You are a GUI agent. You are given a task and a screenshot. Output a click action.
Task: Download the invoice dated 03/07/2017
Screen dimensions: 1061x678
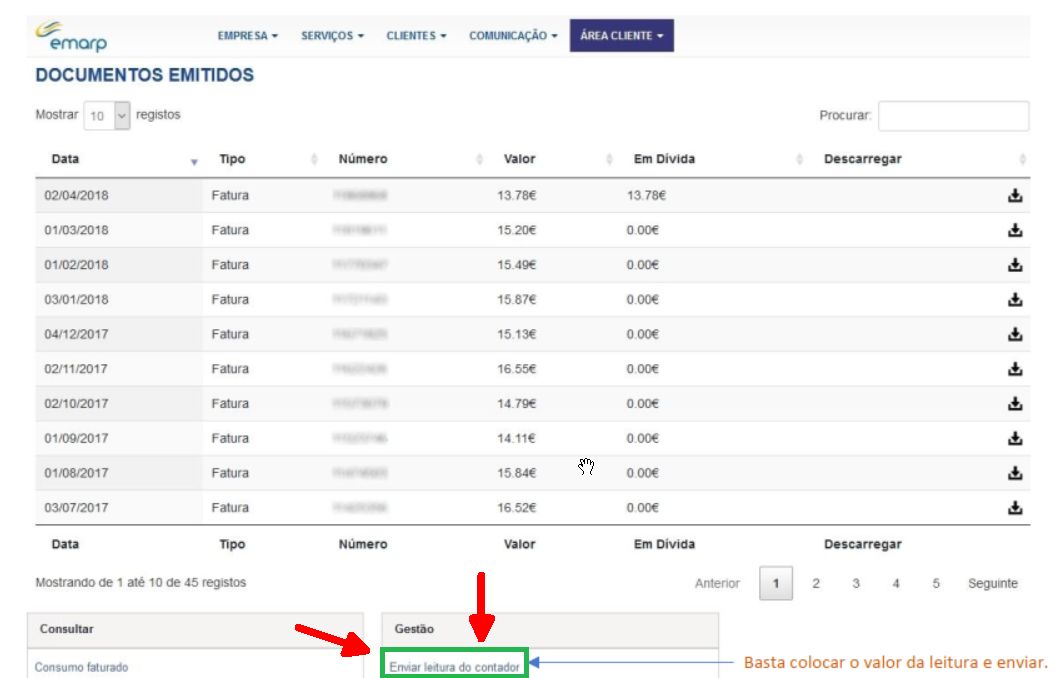coord(1014,508)
